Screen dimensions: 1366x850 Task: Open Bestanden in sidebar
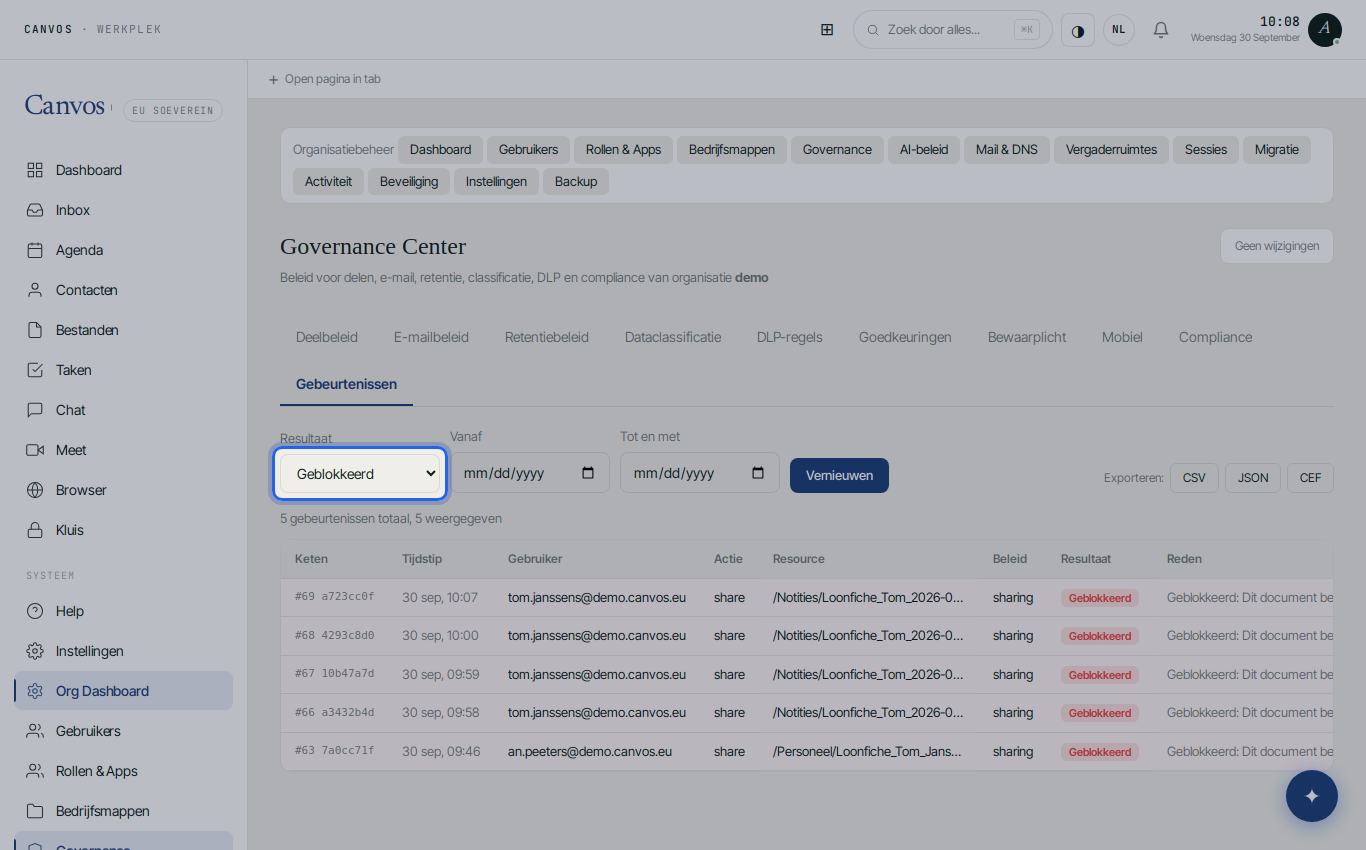[x=124, y=330]
